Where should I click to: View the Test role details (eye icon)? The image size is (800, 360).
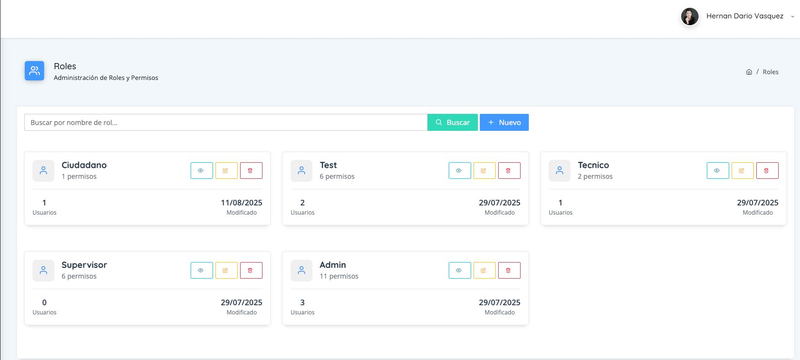pos(460,171)
